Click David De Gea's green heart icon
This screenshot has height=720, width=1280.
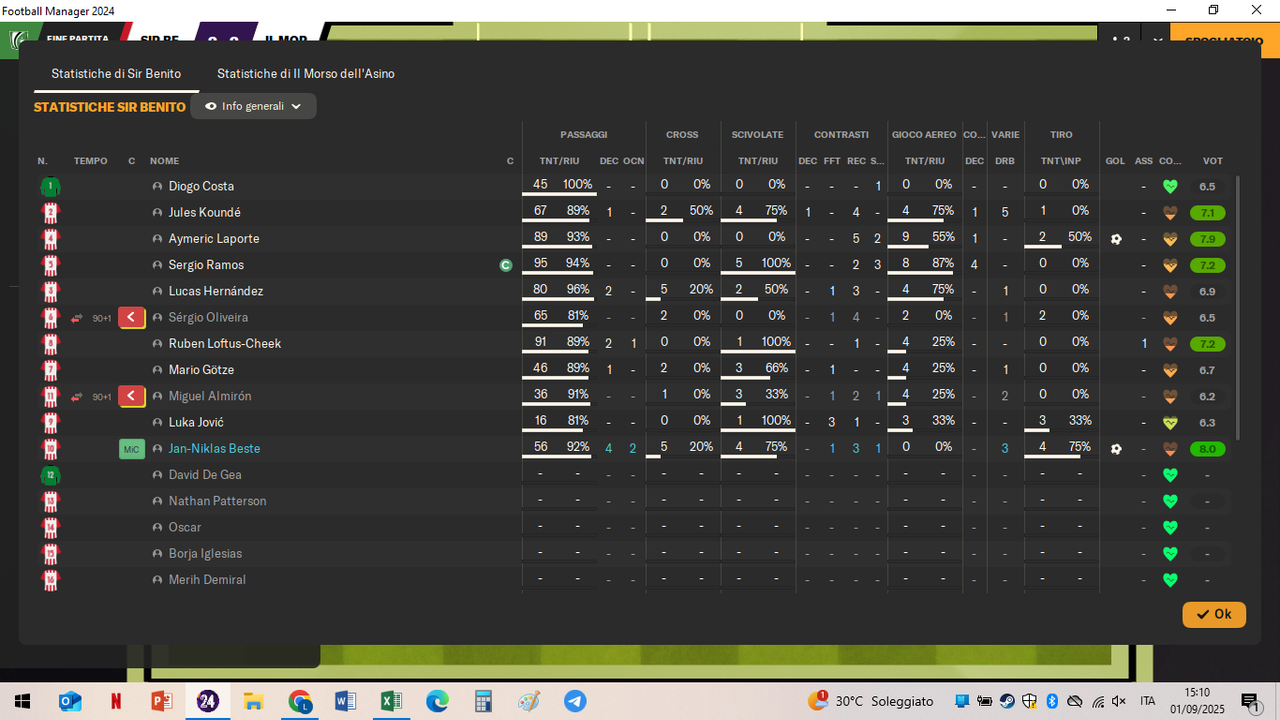pyautogui.click(x=1170, y=475)
